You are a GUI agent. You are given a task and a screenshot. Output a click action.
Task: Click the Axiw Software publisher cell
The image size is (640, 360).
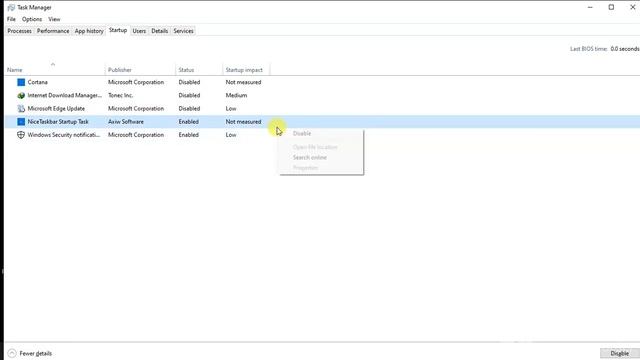(x=126, y=122)
